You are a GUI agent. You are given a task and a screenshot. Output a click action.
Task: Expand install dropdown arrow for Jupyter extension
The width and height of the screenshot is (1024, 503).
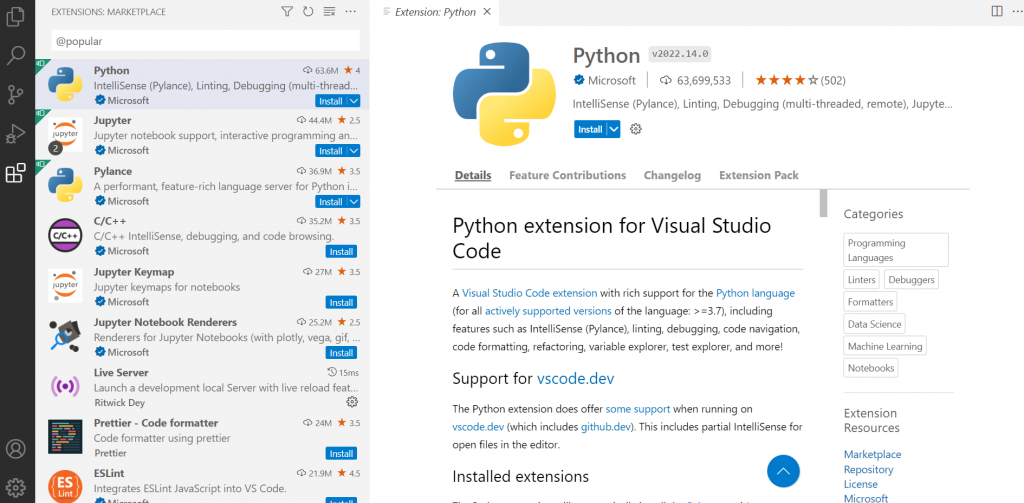pos(352,151)
